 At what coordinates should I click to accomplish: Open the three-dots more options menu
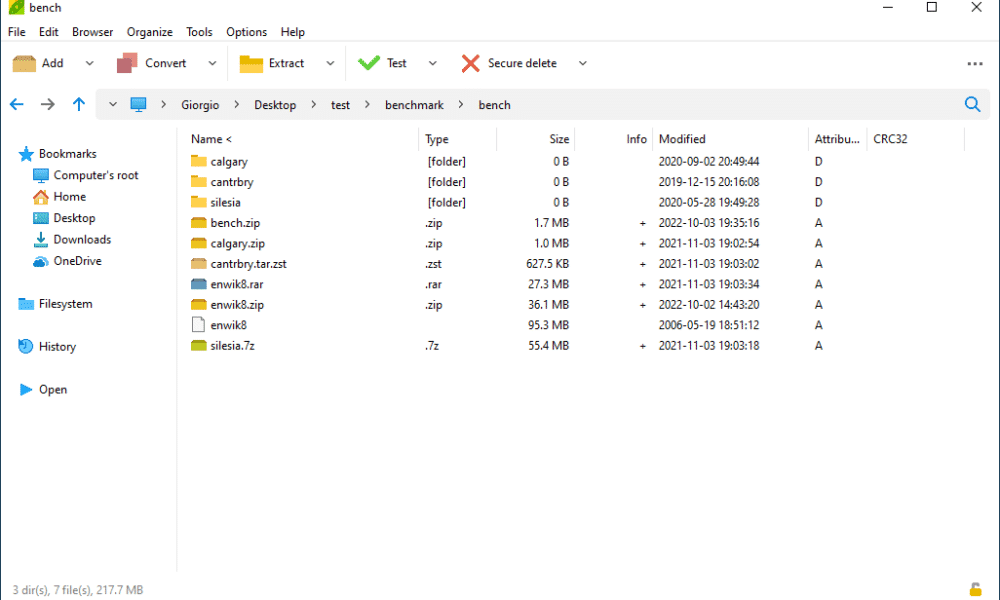(974, 64)
